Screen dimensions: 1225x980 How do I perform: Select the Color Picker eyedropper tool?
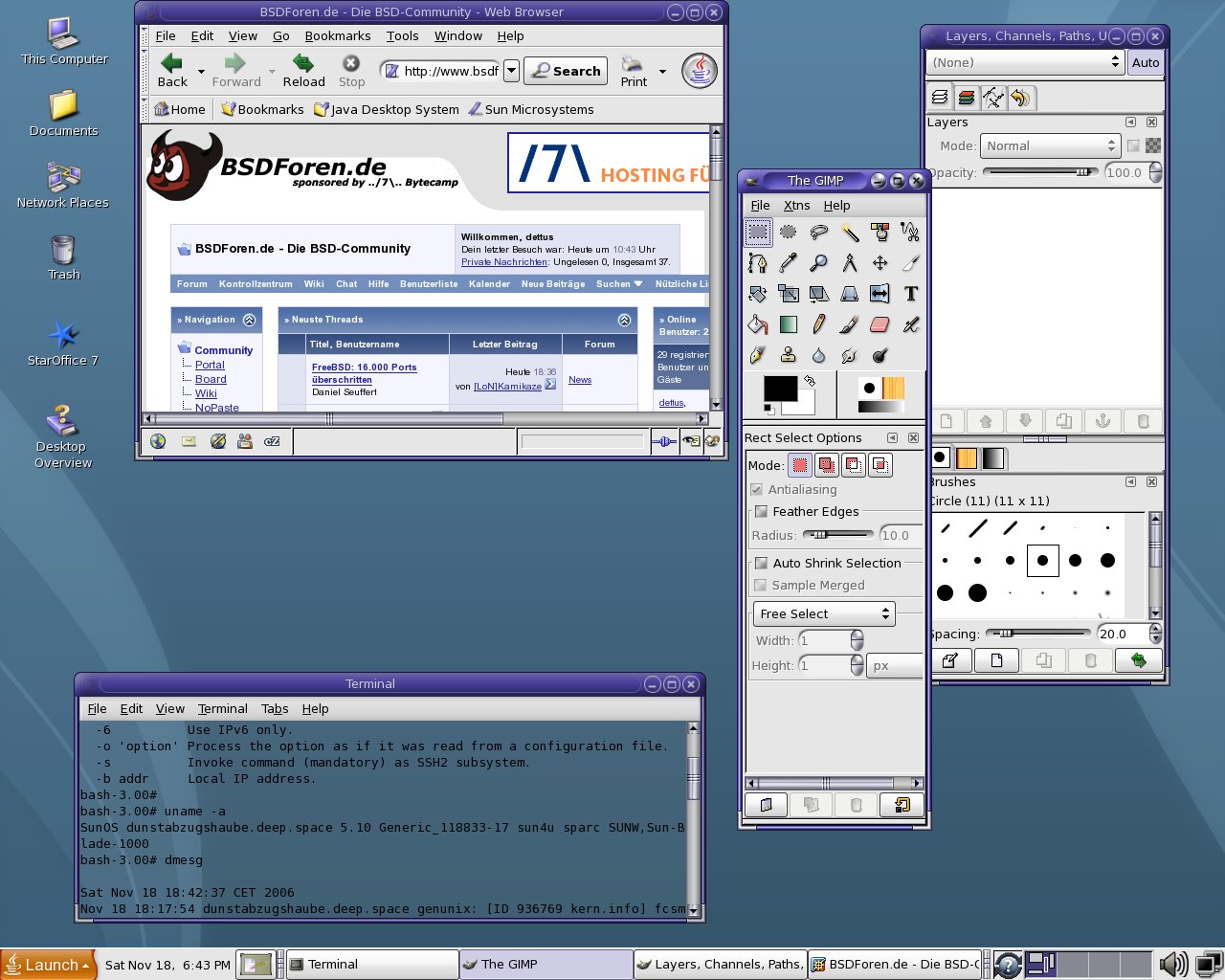click(789, 262)
